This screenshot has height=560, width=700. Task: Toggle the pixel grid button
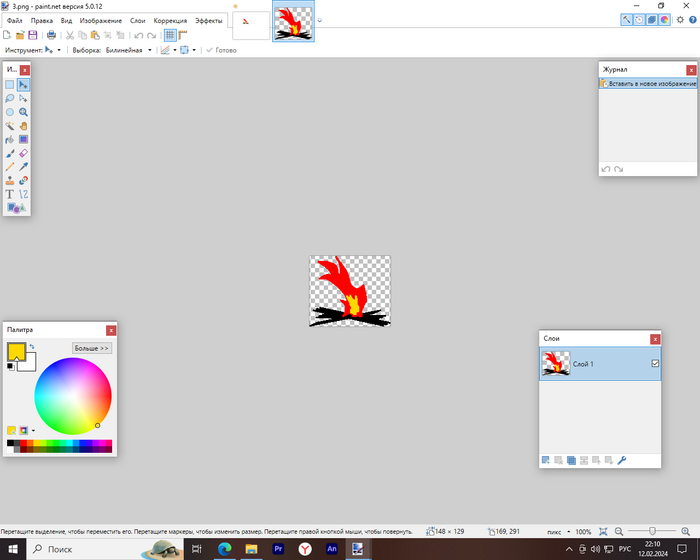click(170, 35)
